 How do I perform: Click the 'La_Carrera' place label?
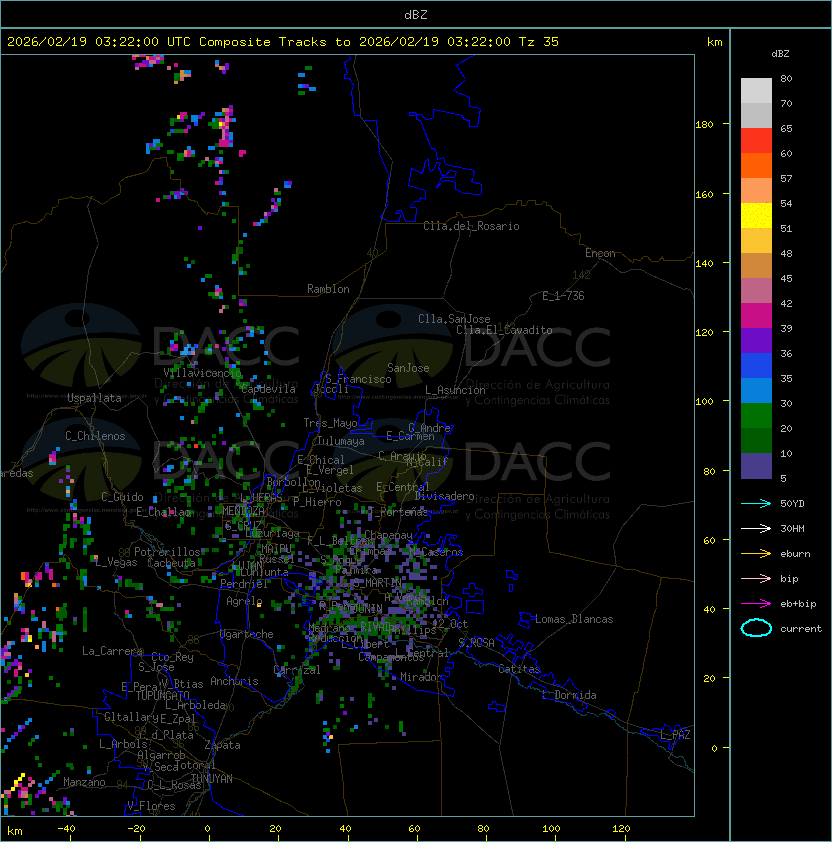[x=112, y=651]
